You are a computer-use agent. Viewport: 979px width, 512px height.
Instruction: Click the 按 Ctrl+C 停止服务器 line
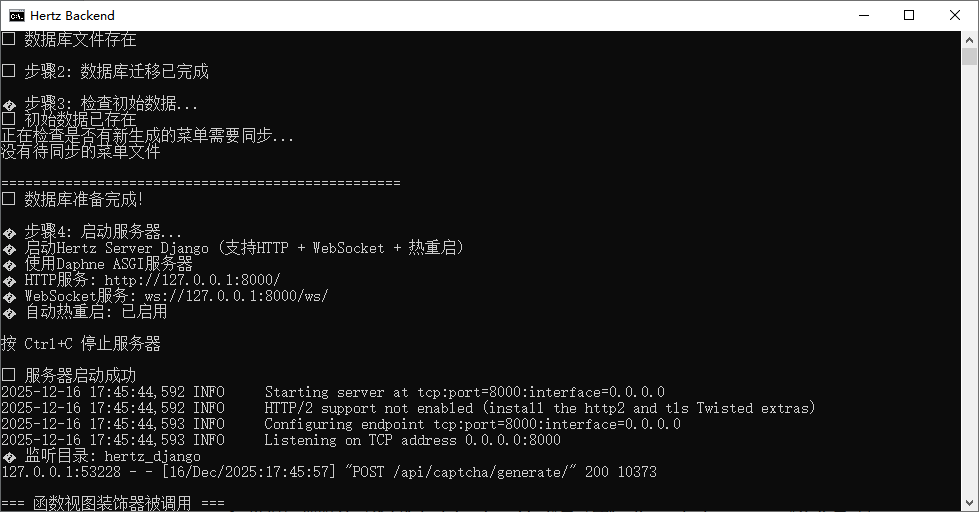[81, 344]
